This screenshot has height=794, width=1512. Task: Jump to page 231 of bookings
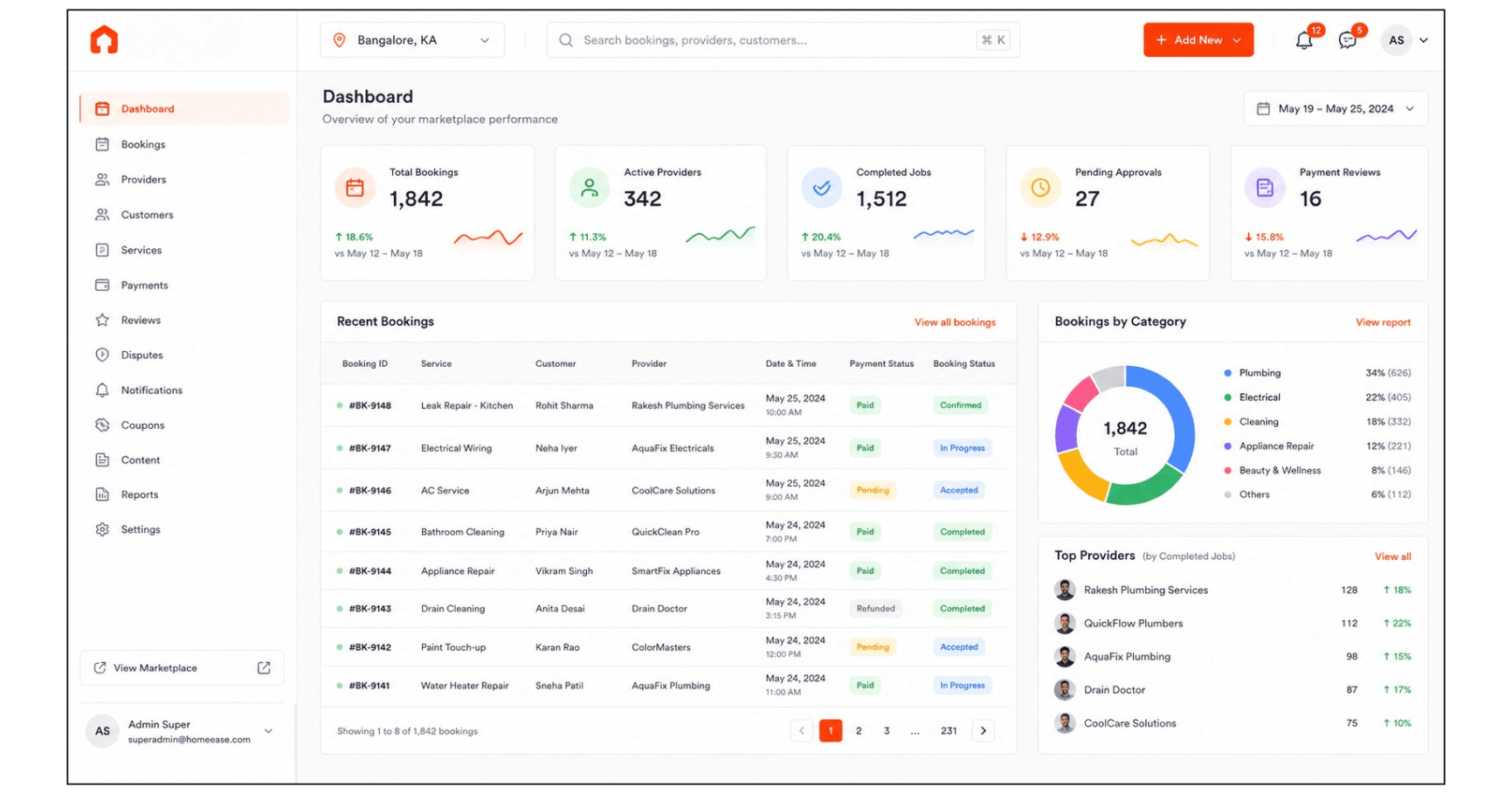(949, 731)
